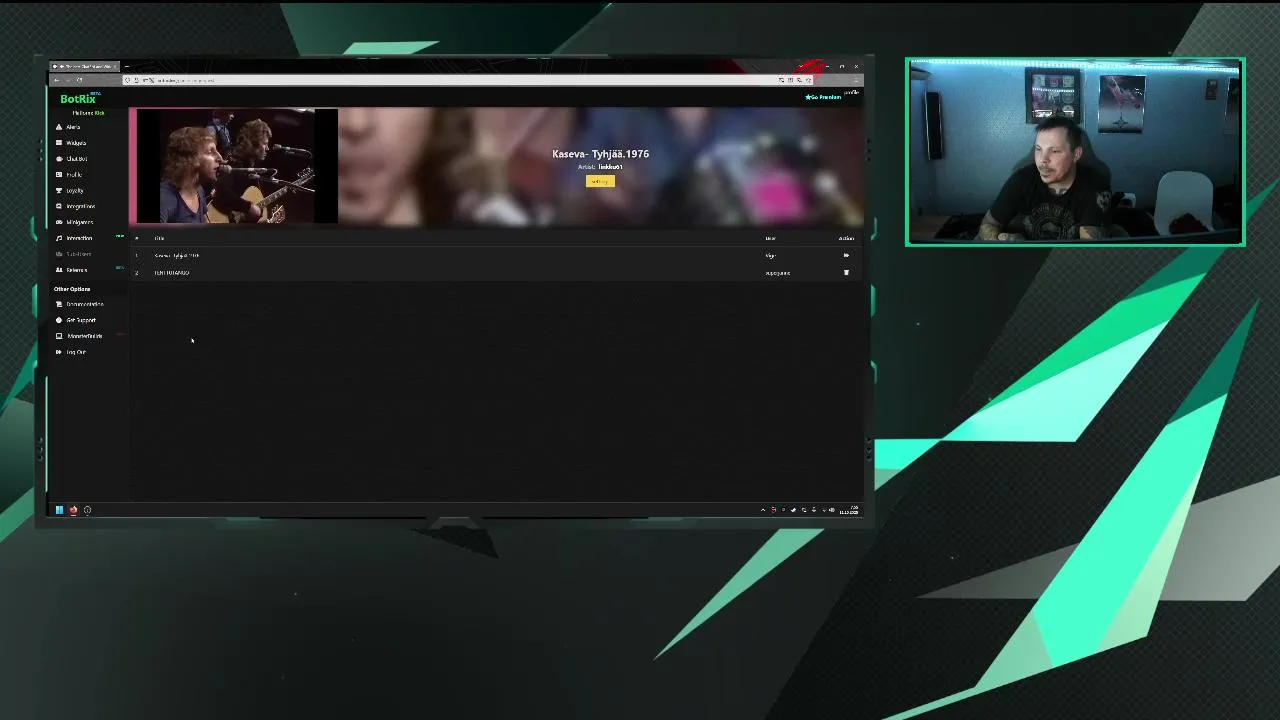1280x720 pixels.
Task: Click the yellow button under the song title
Action: pyautogui.click(x=600, y=181)
